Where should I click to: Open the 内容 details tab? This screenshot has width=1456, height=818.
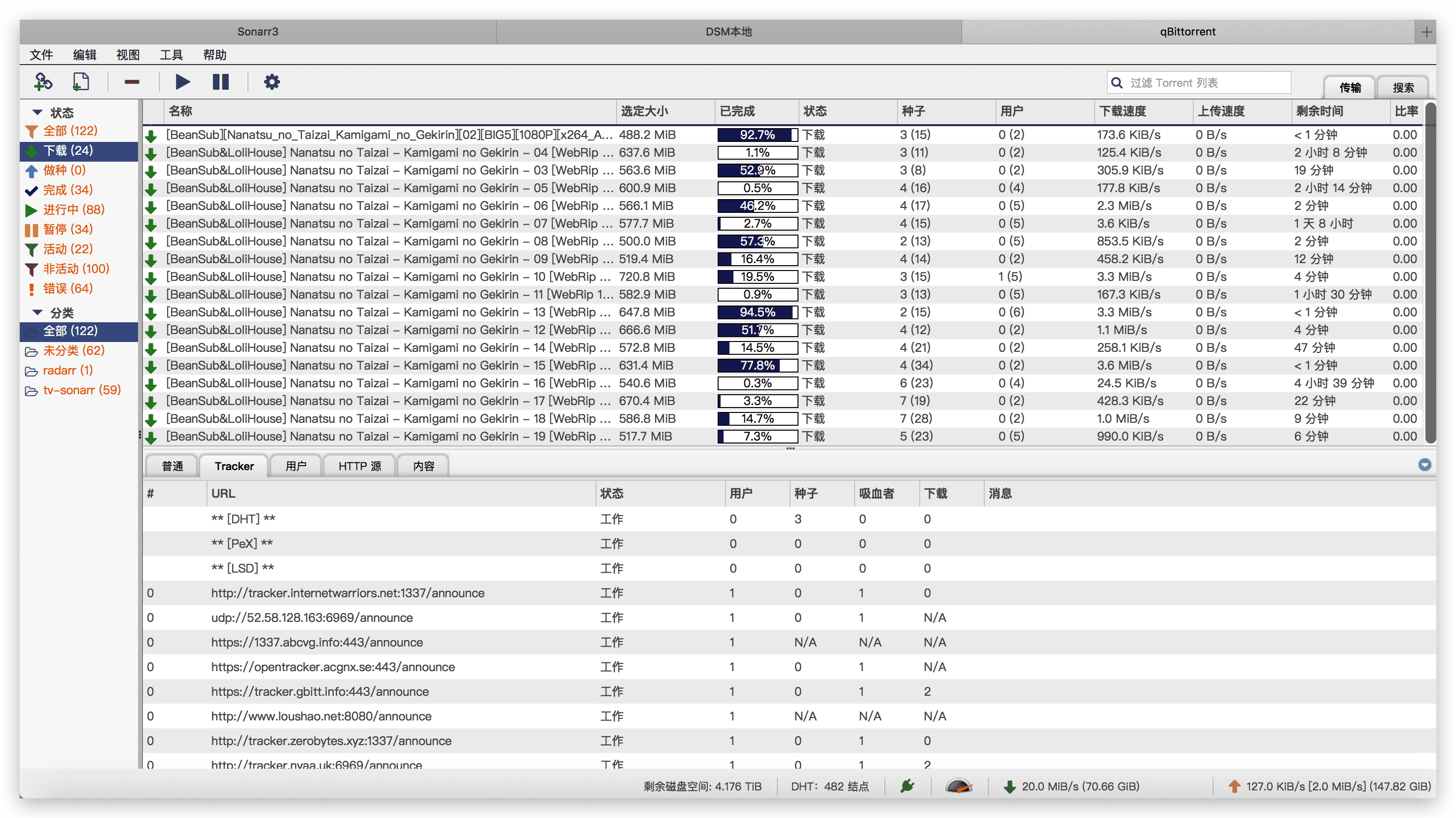tap(423, 466)
